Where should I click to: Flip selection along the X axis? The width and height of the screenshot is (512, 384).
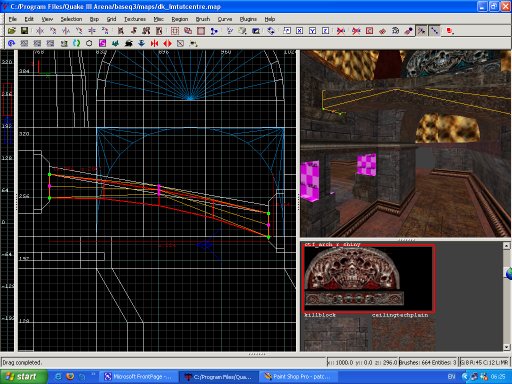pyautogui.click(x=40, y=31)
